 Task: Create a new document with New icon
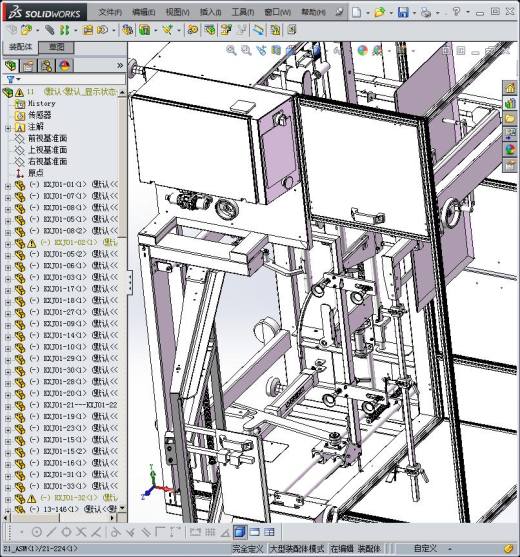[x=356, y=12]
